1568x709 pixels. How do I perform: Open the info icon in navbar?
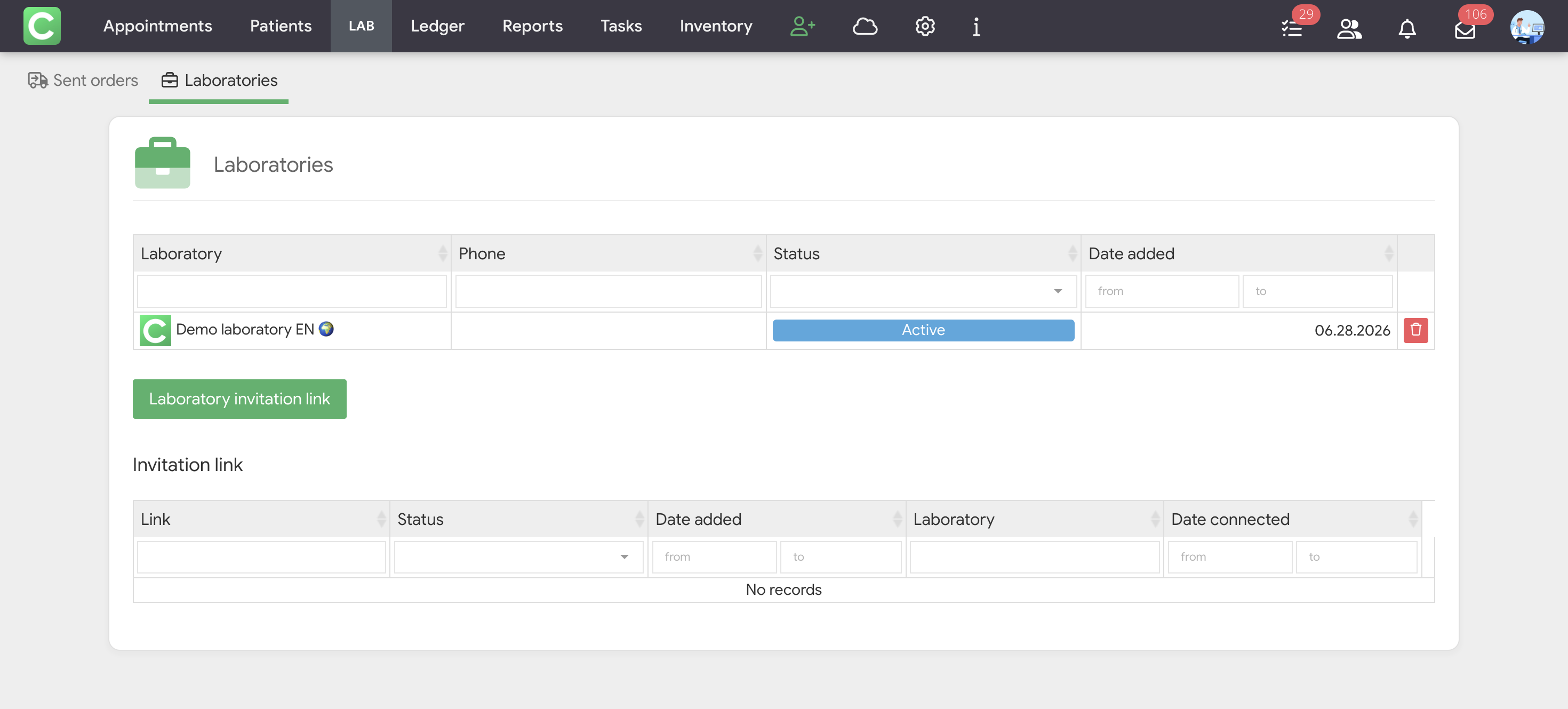pyautogui.click(x=976, y=26)
